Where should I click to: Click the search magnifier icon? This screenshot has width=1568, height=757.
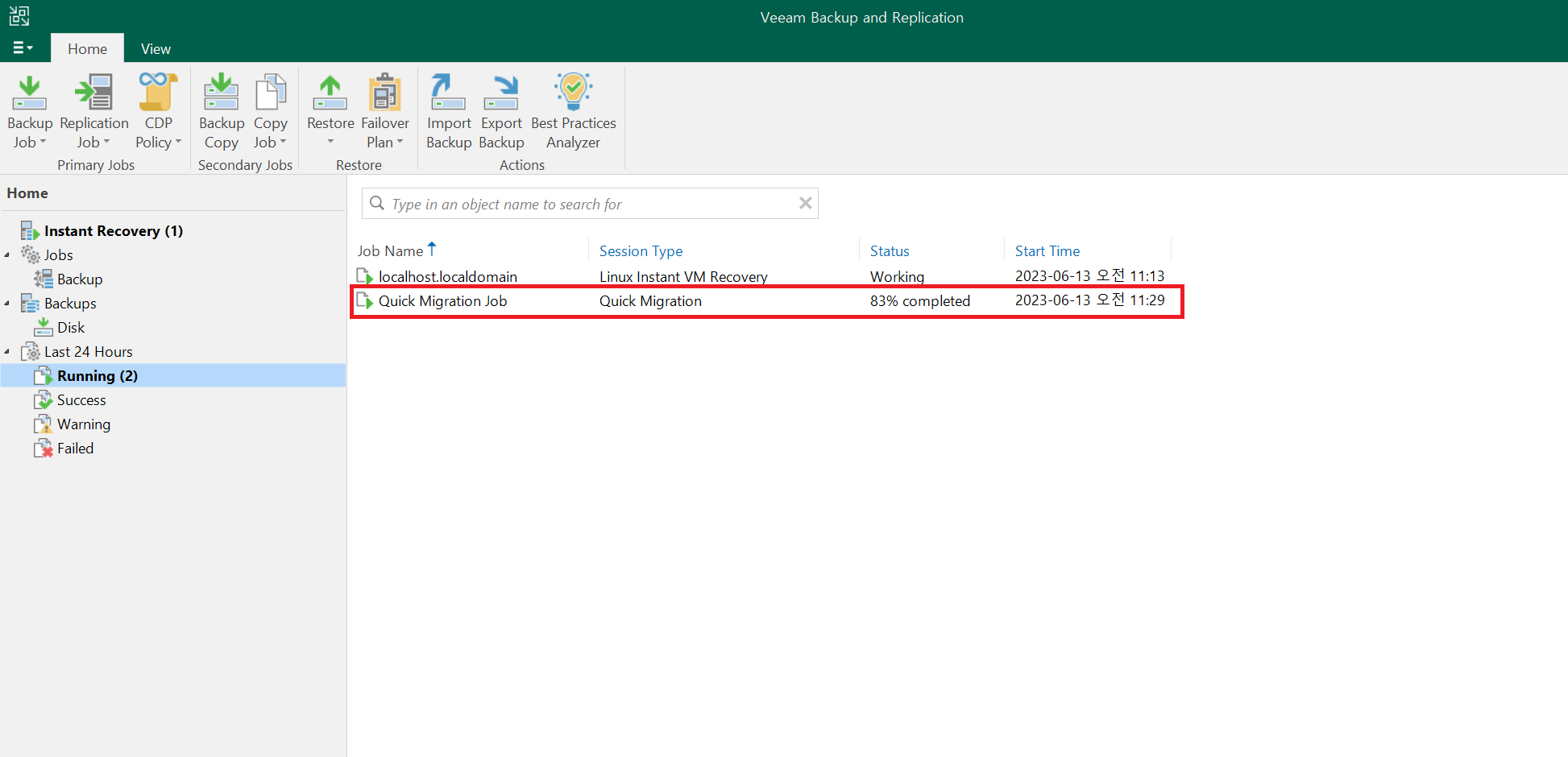(x=376, y=203)
